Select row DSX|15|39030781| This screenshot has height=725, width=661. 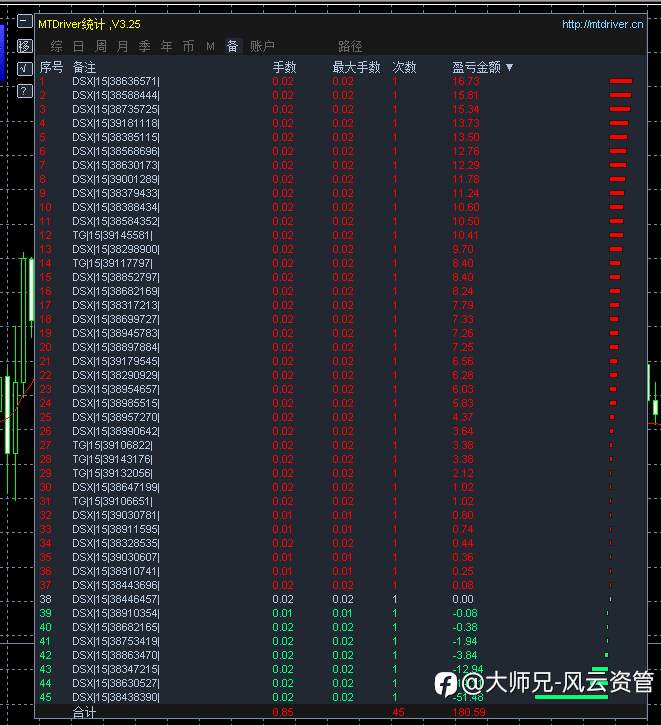pyautogui.click(x=341, y=515)
